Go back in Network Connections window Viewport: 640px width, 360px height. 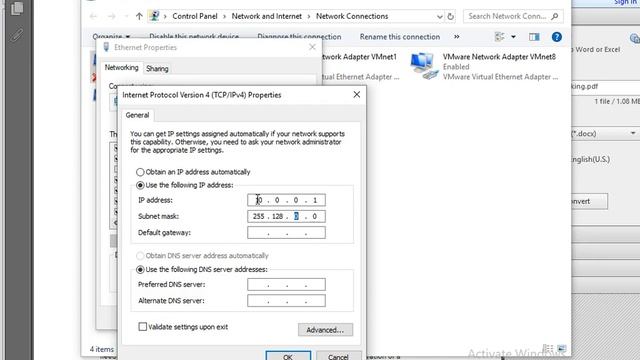pos(93,16)
